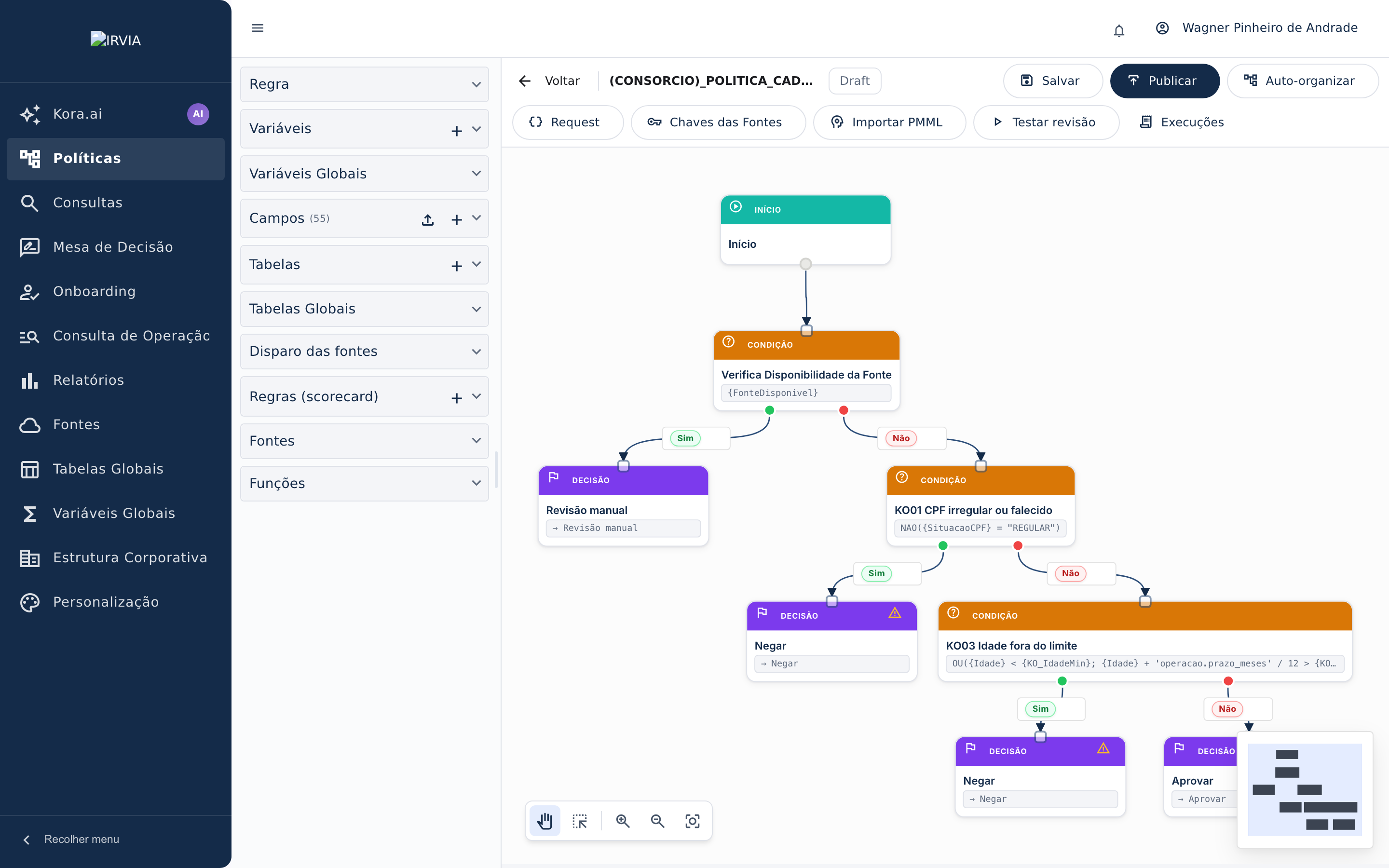Expand the Disparo das fontes section
Viewport: 1389px width, 868px height.
click(365, 352)
